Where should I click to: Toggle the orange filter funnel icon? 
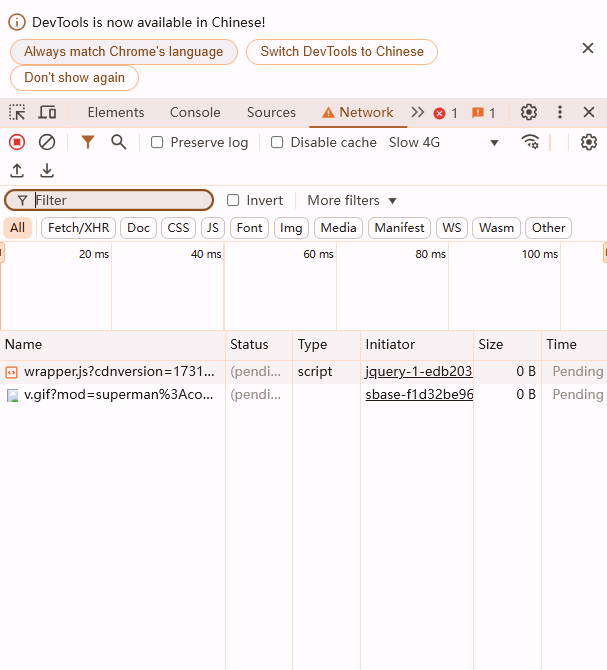88,142
